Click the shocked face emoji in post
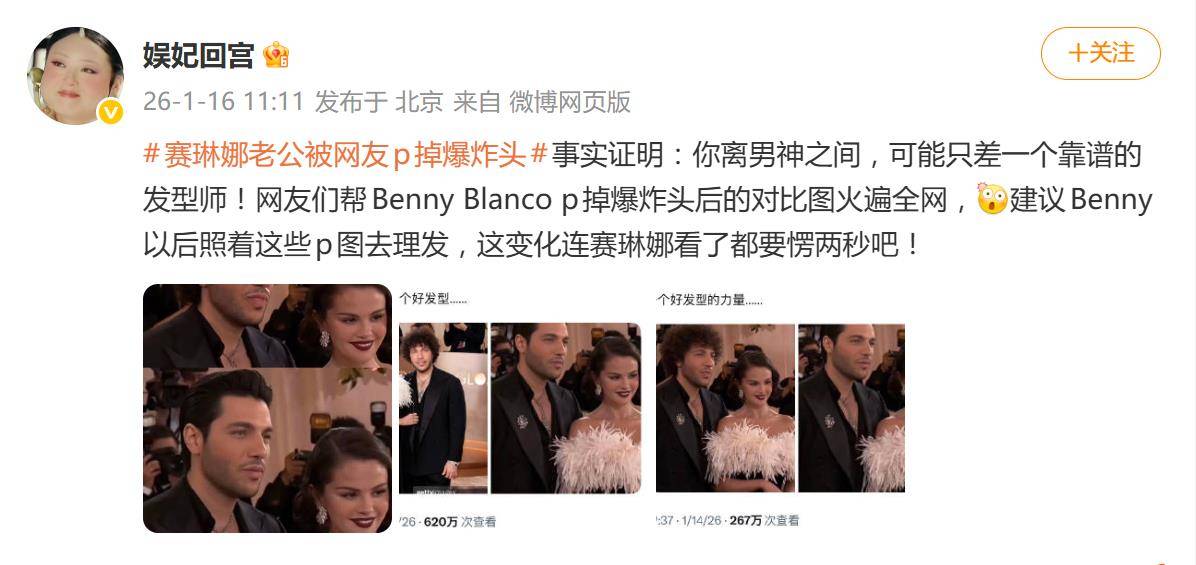 pos(992,199)
